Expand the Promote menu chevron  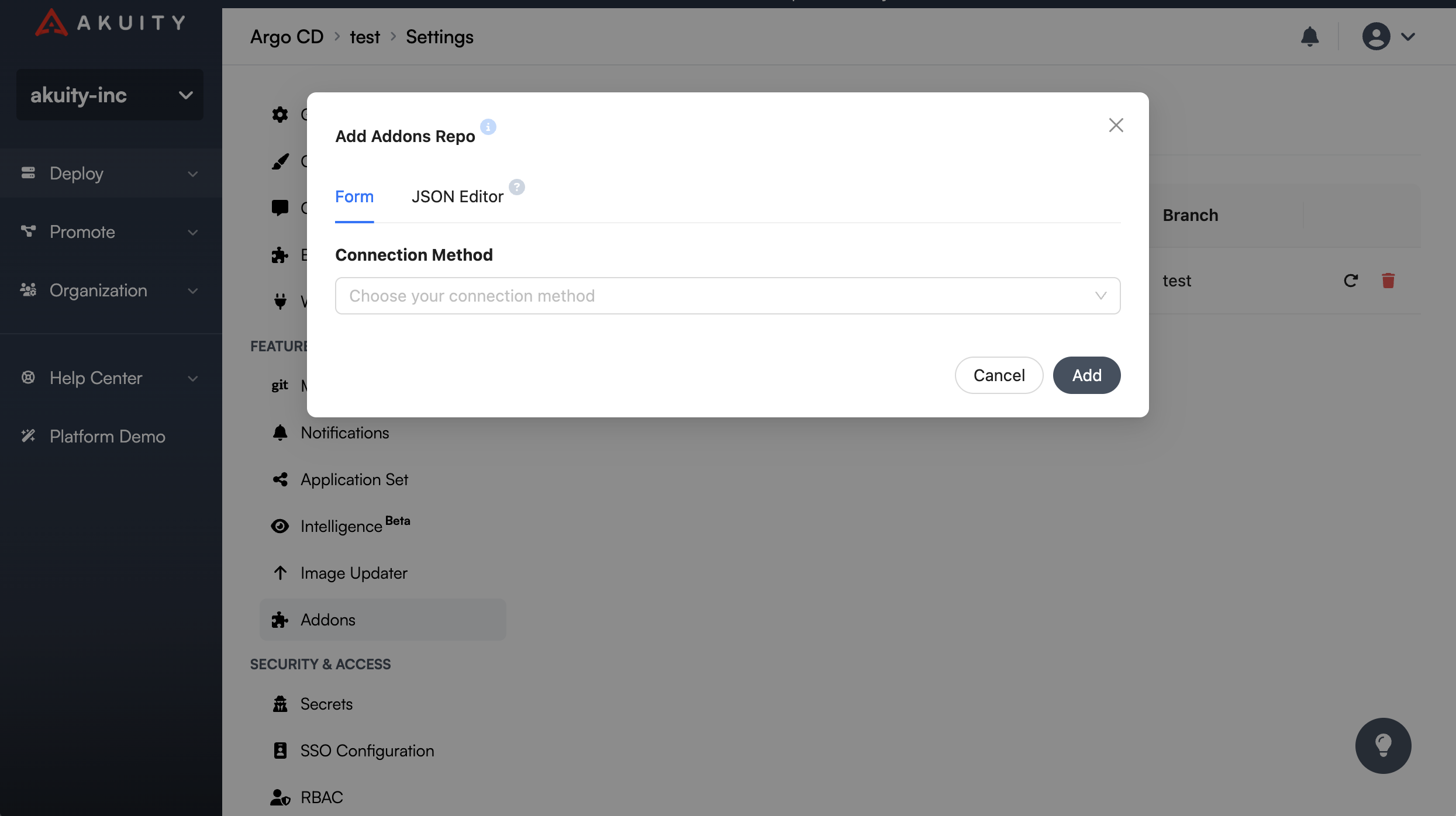(193, 232)
